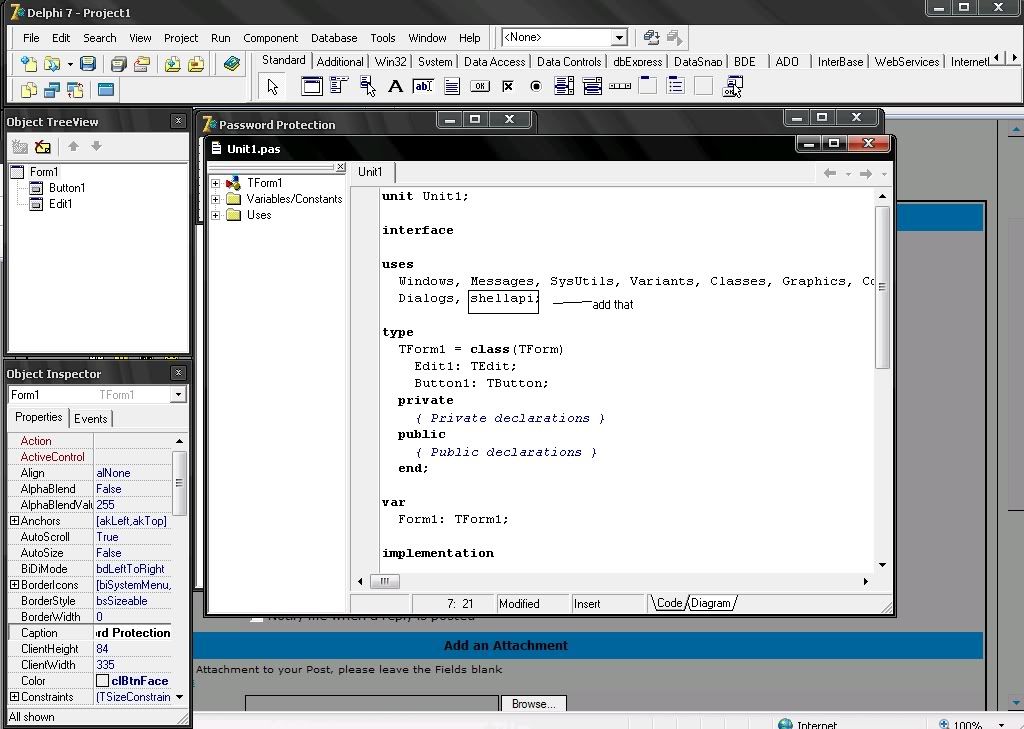Image resolution: width=1024 pixels, height=729 pixels.
Task: Click the Save icon in the toolbar
Action: [x=88, y=64]
